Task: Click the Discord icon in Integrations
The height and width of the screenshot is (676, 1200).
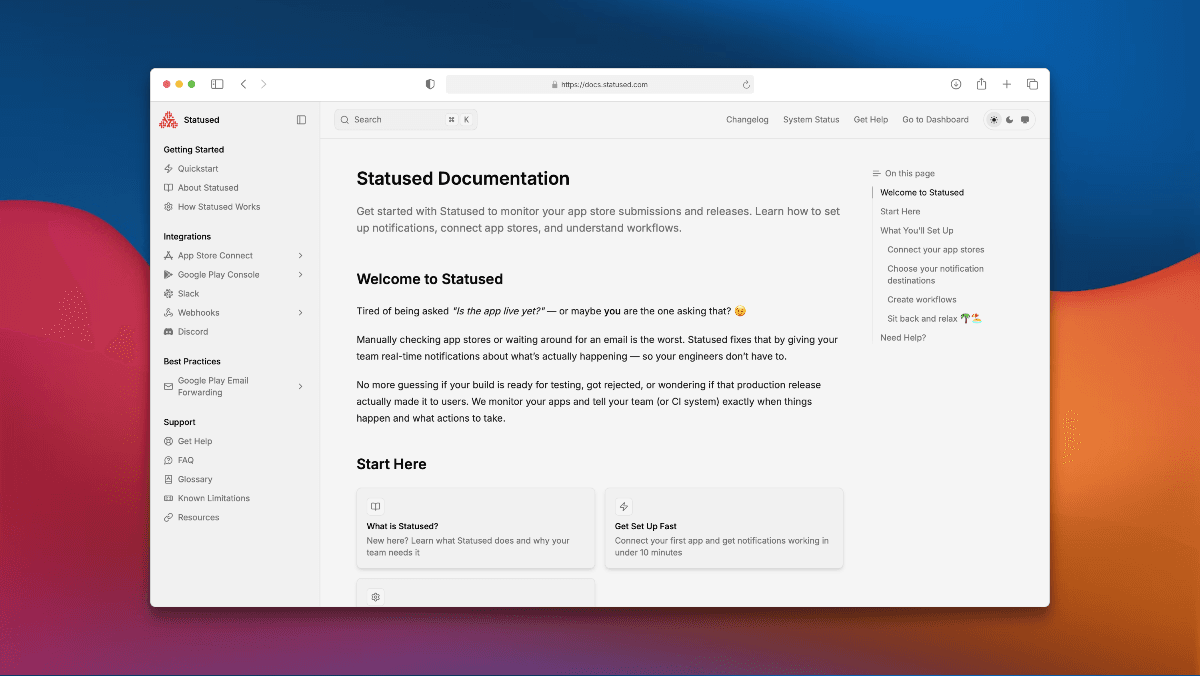Action: (x=167, y=331)
